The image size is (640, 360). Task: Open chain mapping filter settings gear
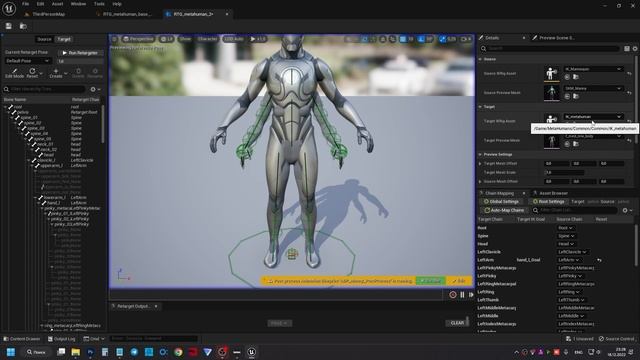point(625,210)
